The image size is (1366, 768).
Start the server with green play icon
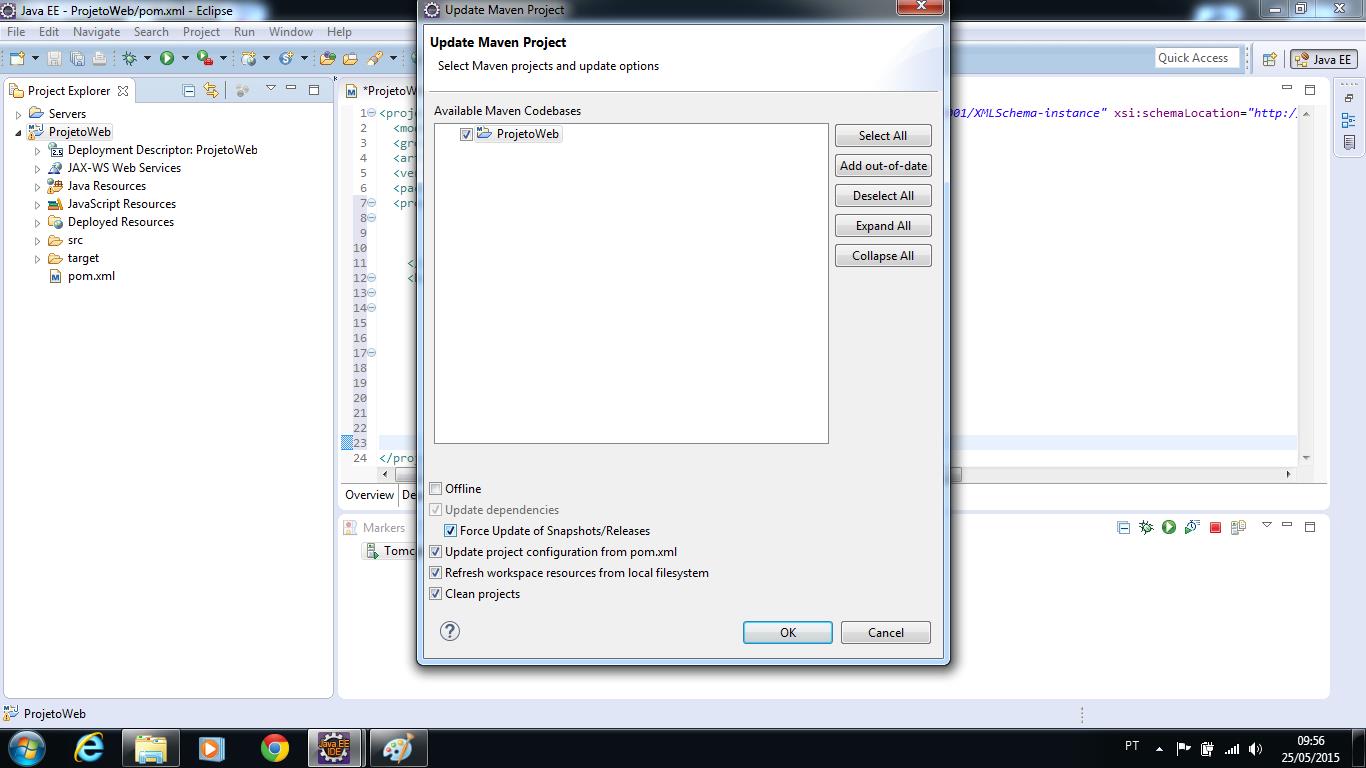tap(1168, 527)
